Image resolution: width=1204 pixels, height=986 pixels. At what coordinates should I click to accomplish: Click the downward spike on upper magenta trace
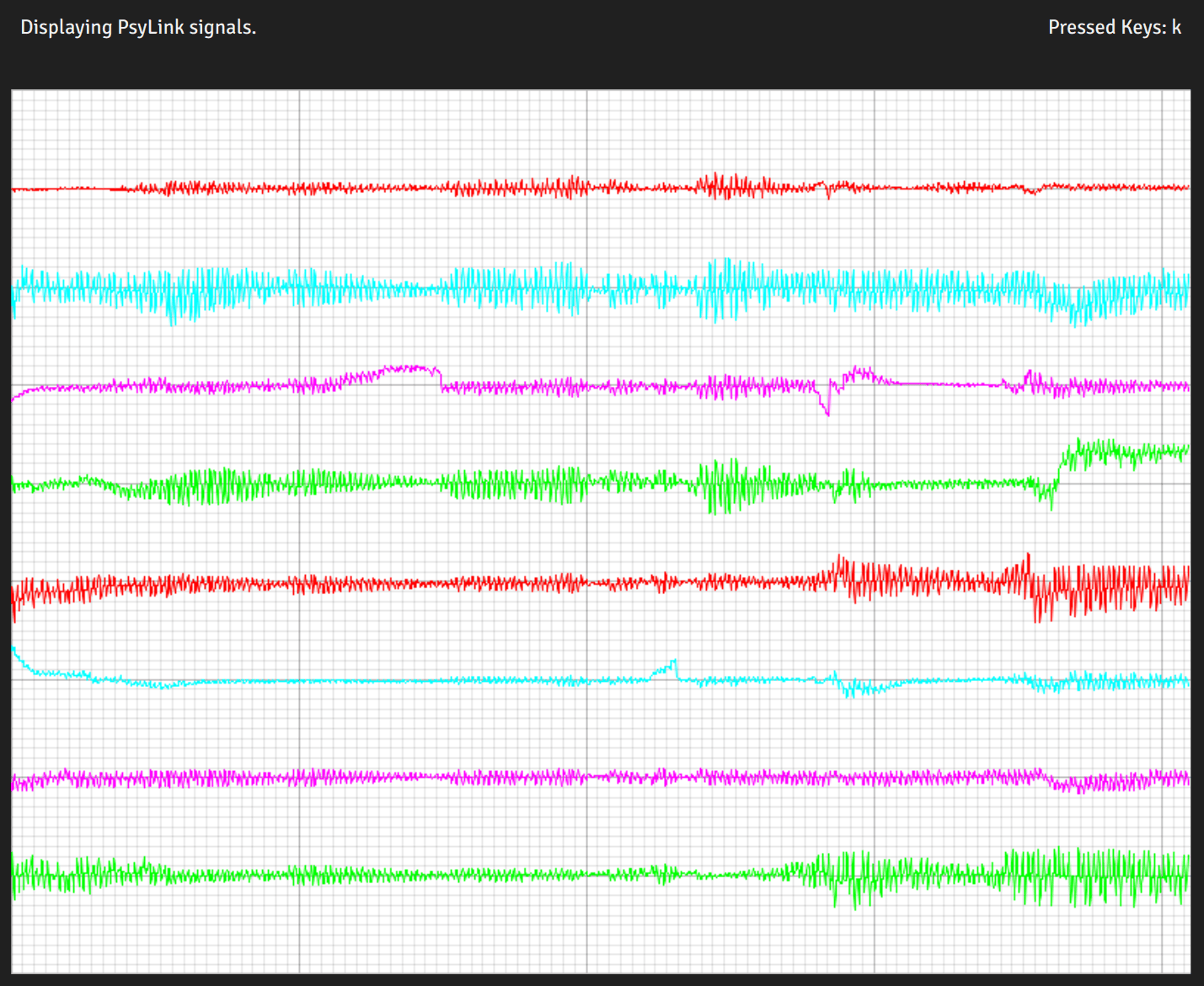(x=827, y=406)
